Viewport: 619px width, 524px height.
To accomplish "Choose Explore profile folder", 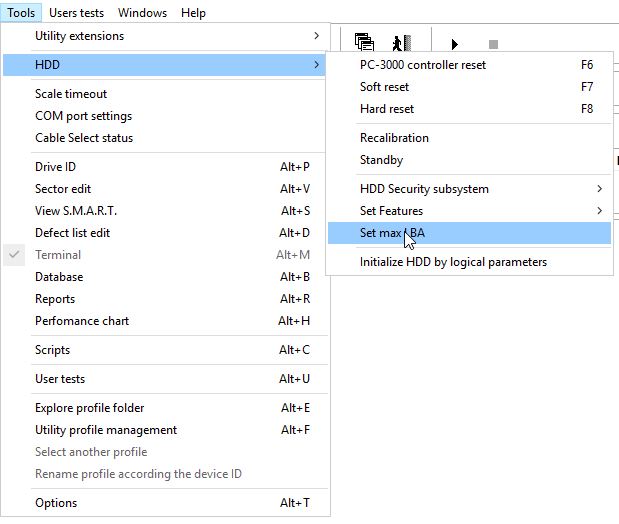I will pos(164,408).
